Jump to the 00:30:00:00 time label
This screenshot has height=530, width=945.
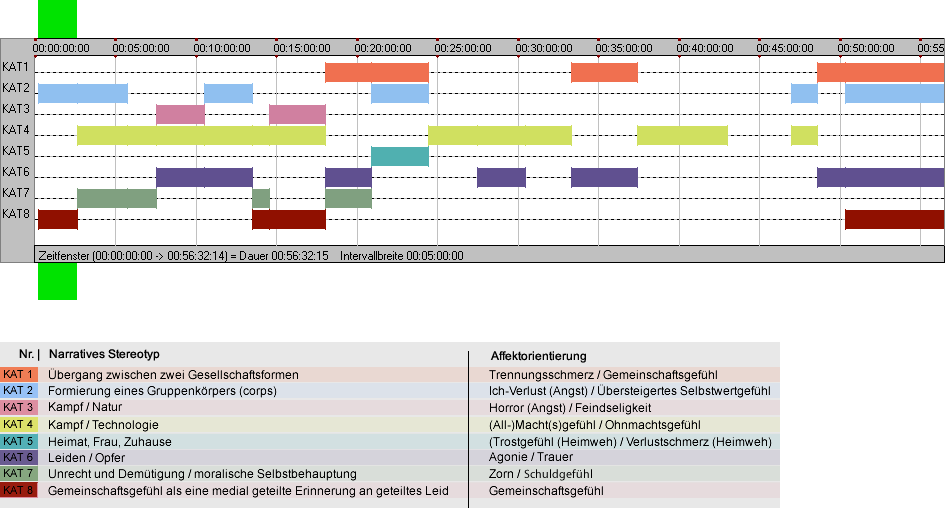coord(544,48)
